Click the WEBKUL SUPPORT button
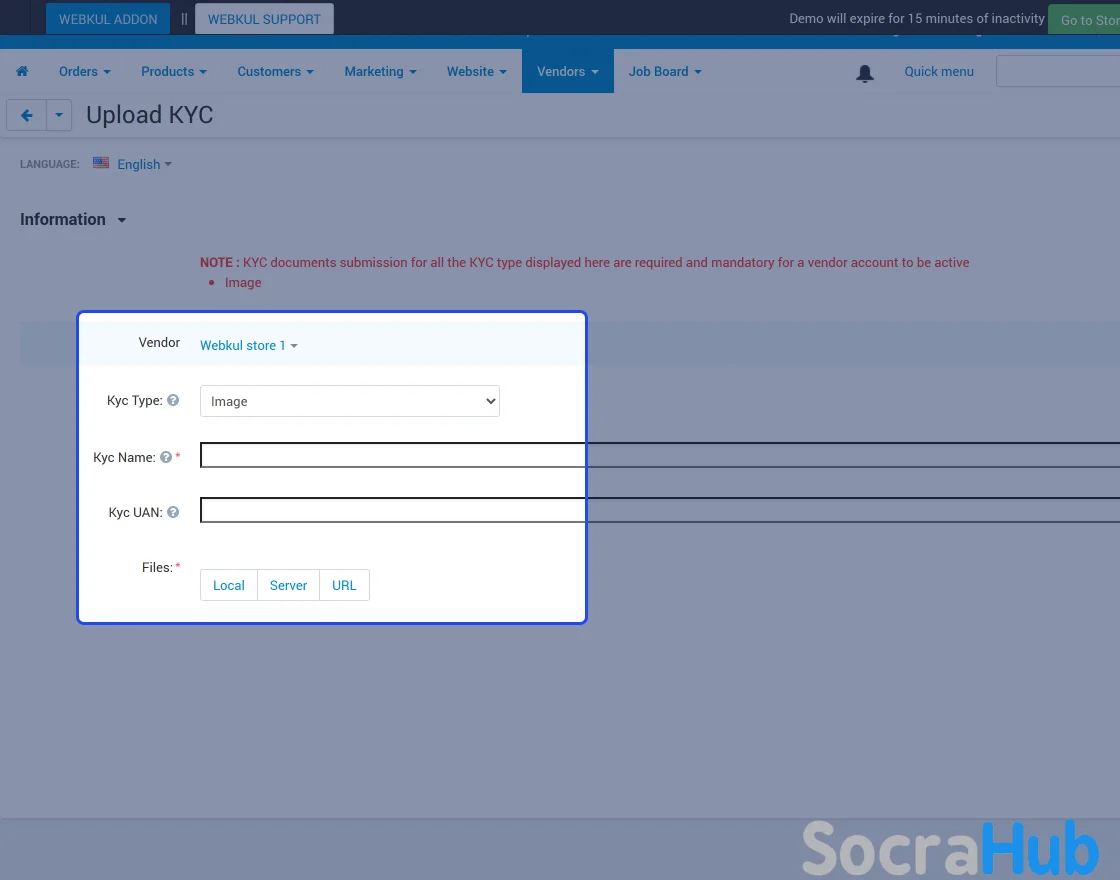1120x880 pixels. coord(264,19)
